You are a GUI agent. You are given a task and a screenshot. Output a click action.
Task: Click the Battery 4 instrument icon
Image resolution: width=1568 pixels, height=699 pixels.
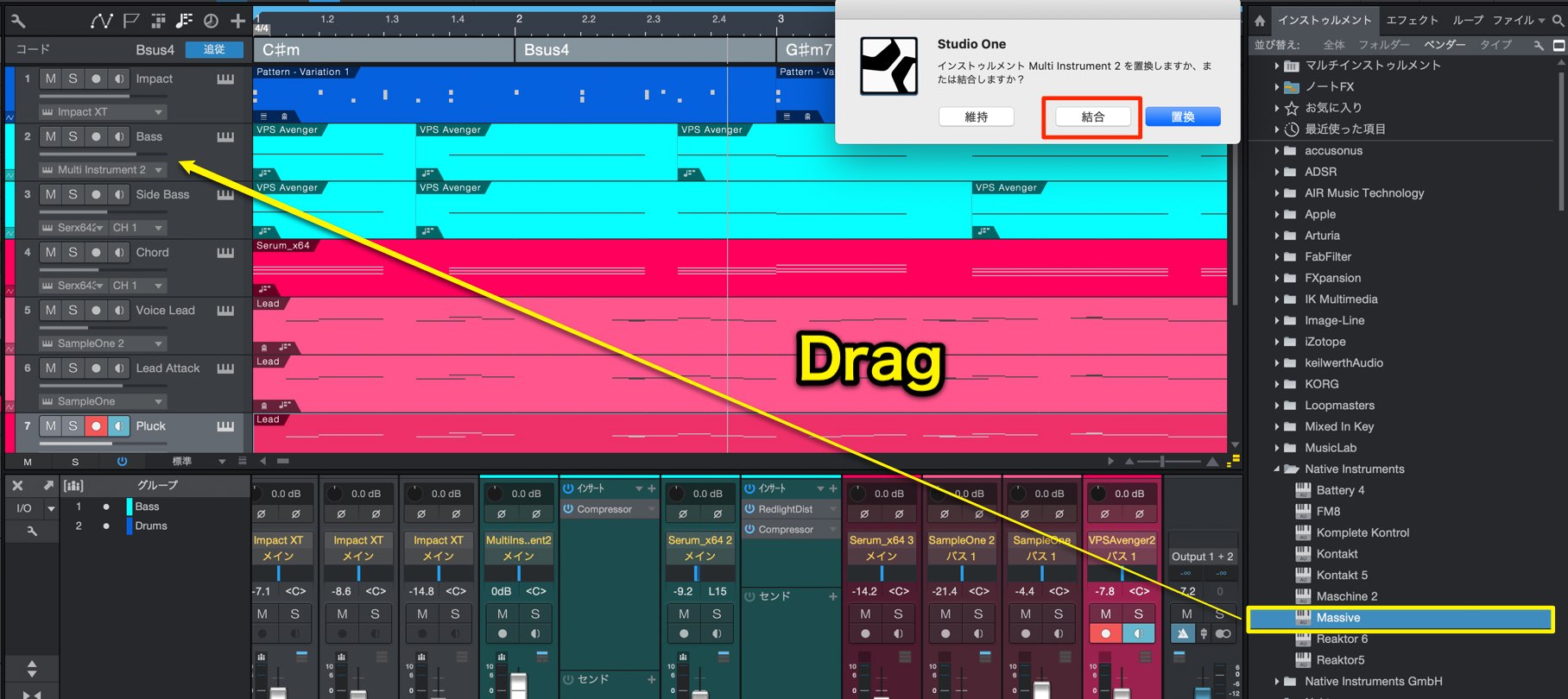1303,490
